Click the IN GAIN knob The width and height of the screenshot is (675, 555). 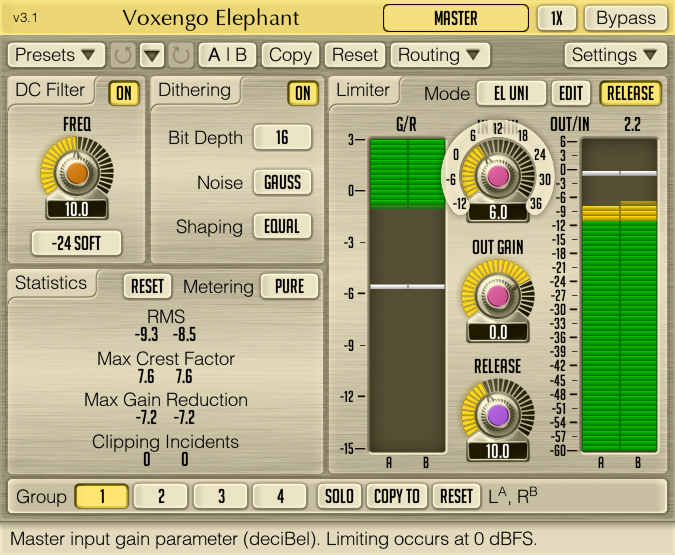tap(498, 176)
